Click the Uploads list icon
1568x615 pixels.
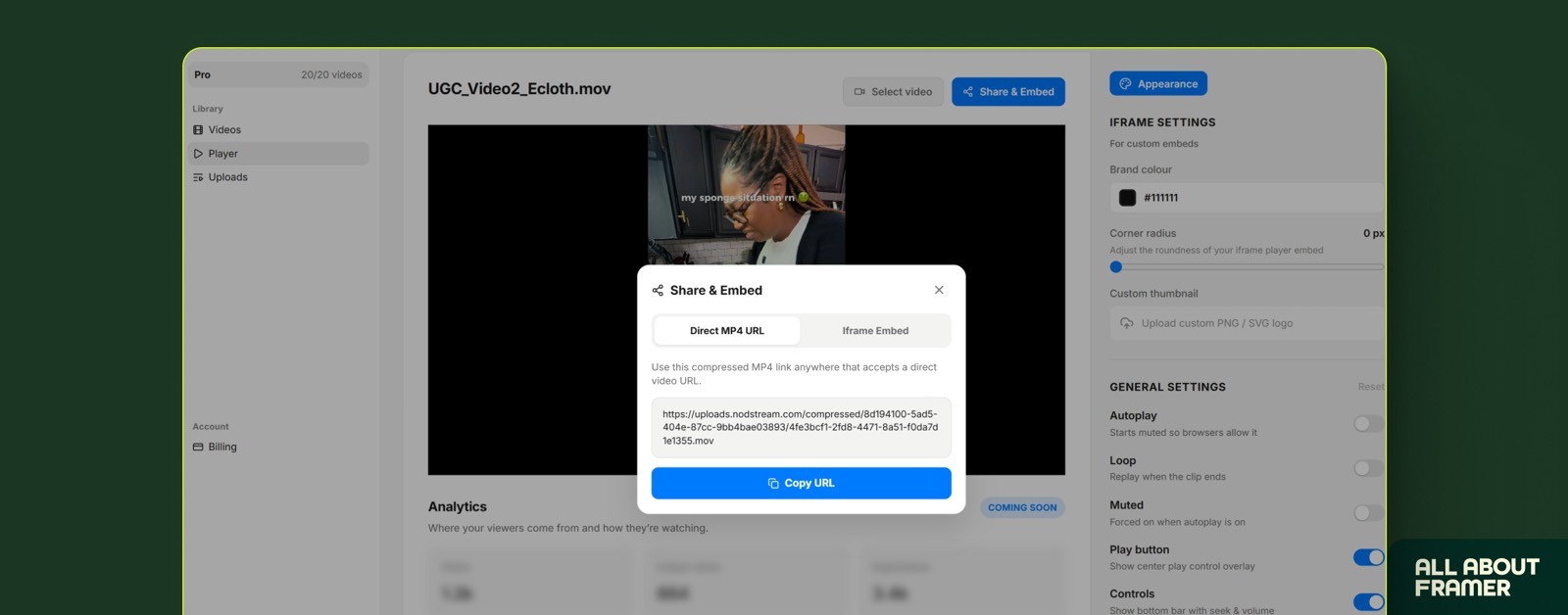[198, 177]
